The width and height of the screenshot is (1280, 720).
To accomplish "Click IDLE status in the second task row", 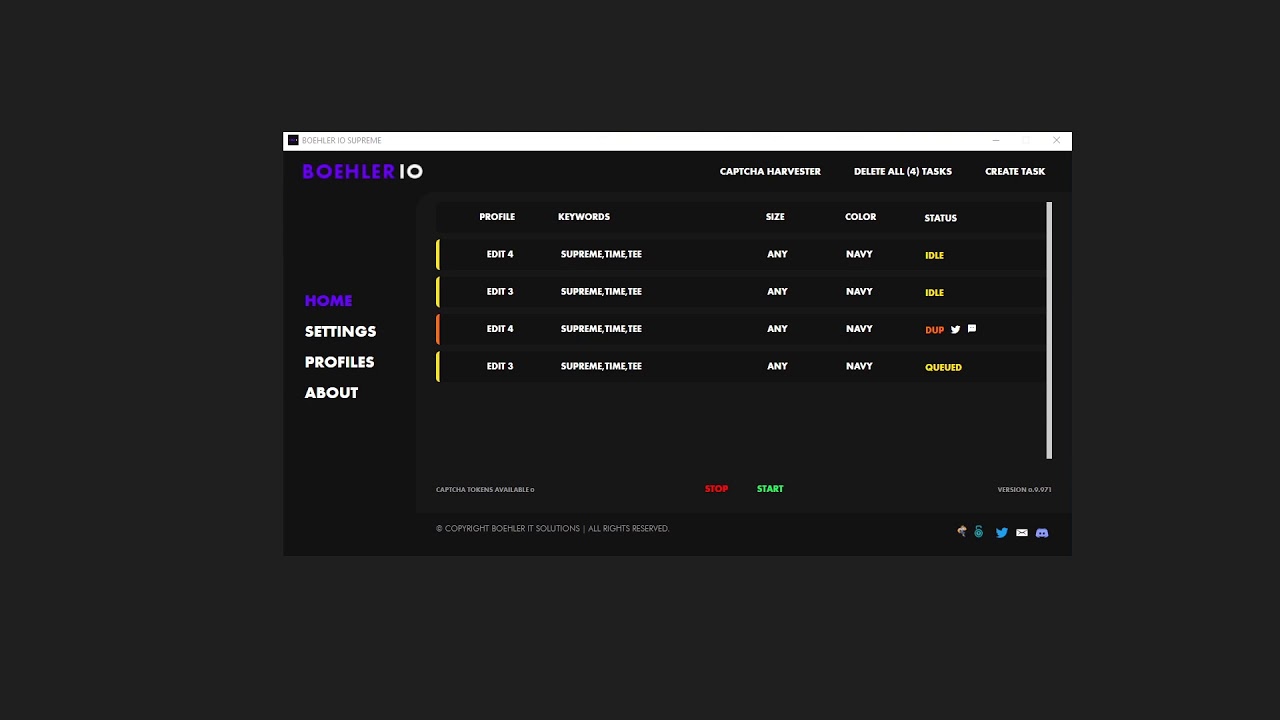I will click(x=934, y=293).
